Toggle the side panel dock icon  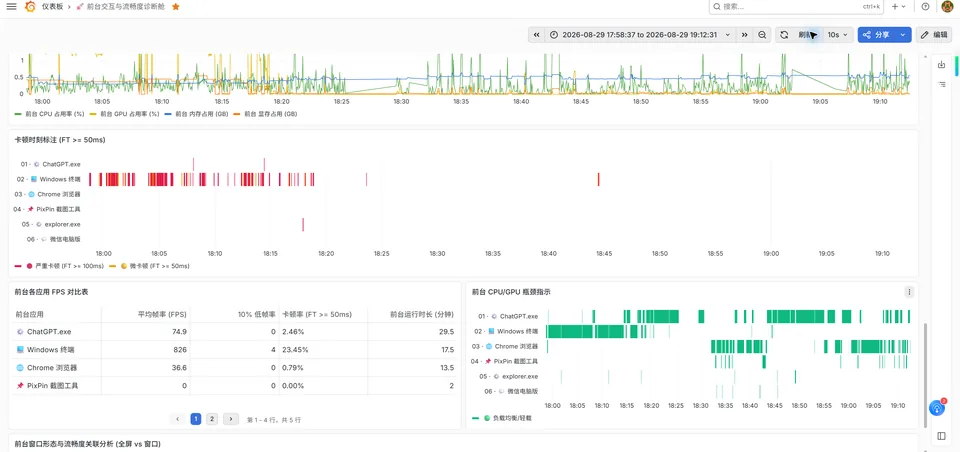tap(942, 436)
